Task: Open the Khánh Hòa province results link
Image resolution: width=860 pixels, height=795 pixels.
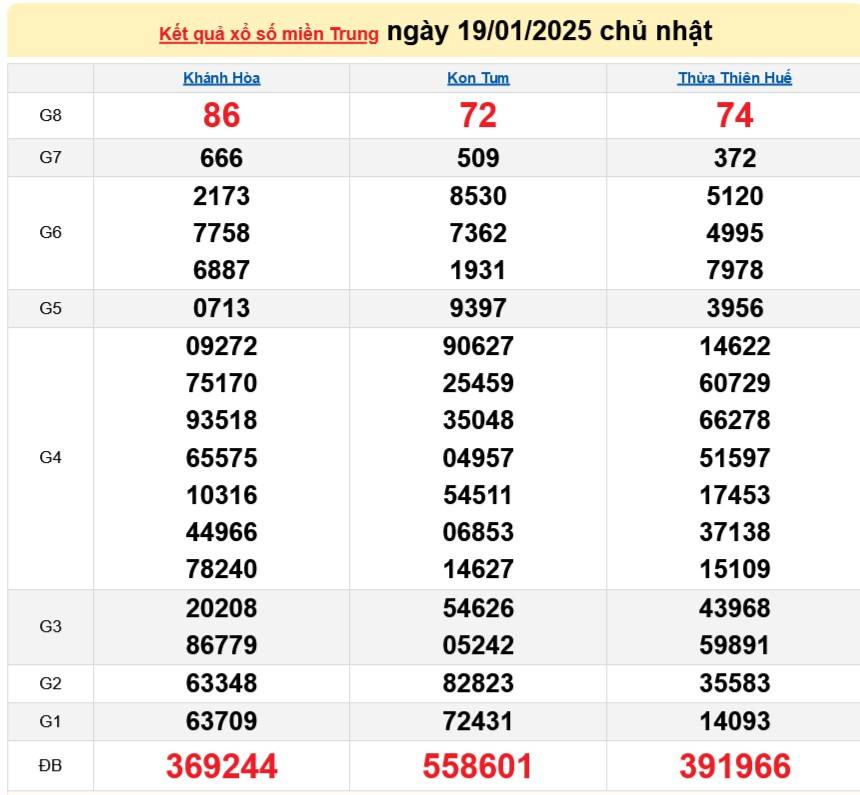Action: click(x=222, y=78)
